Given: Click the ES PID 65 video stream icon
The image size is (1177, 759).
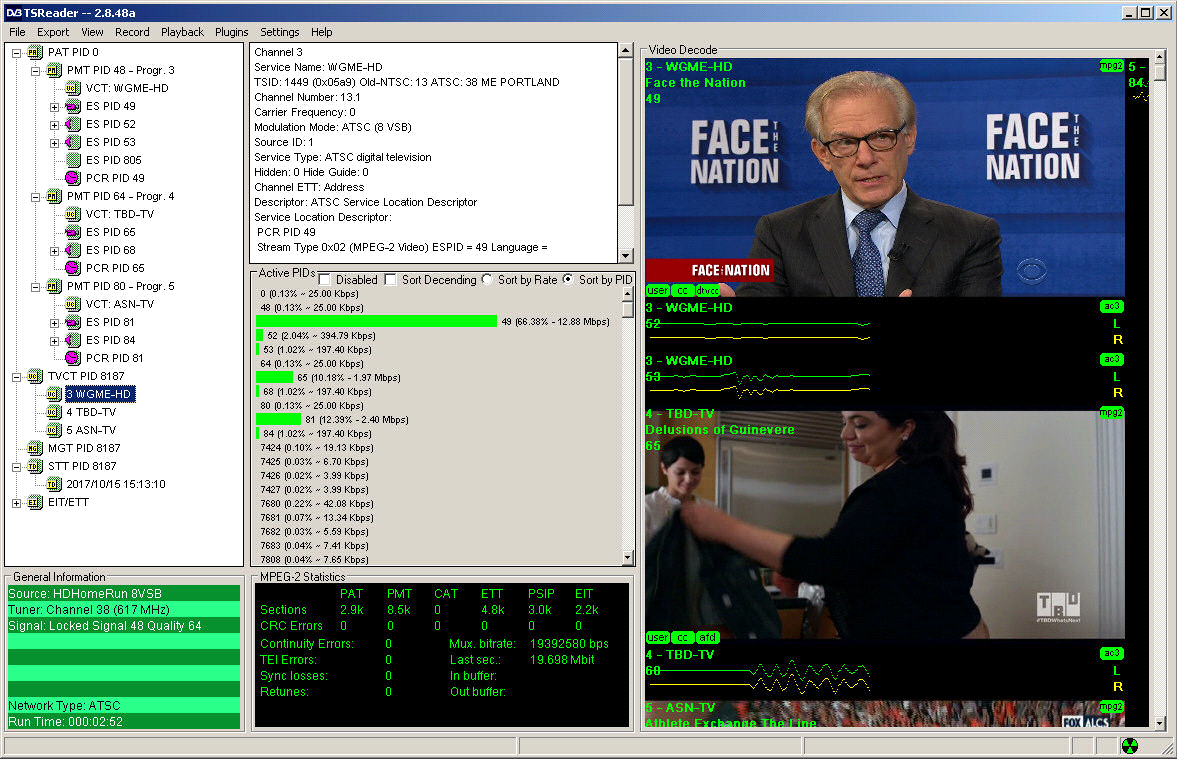Looking at the screenshot, I should tap(72, 232).
